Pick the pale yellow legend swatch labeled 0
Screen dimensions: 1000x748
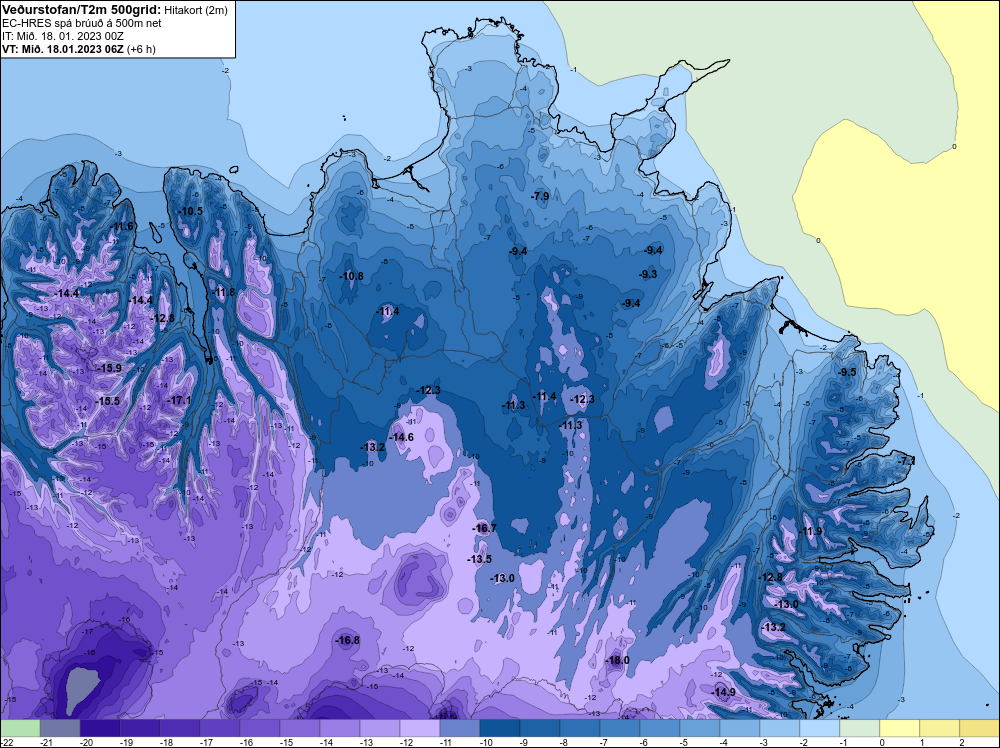(x=900, y=728)
